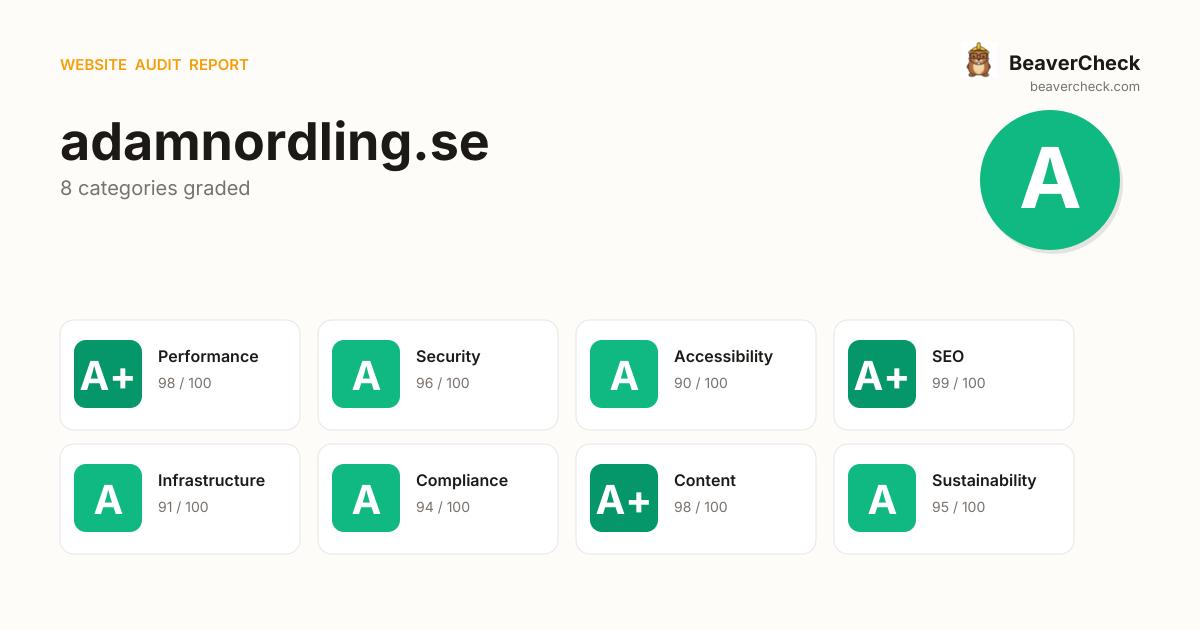Open the beavercheck.com link
Image resolution: width=1200 pixels, height=630 pixels.
coord(1085,87)
